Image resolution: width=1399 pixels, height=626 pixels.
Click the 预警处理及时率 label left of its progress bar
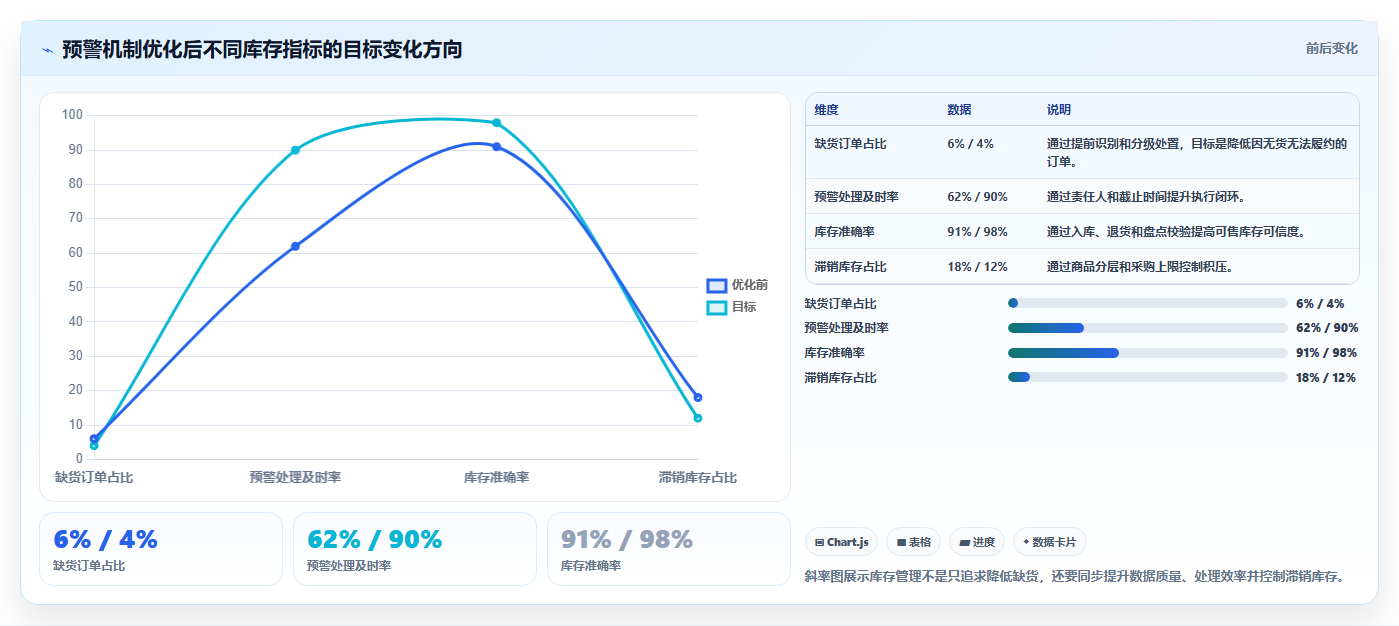click(847, 328)
